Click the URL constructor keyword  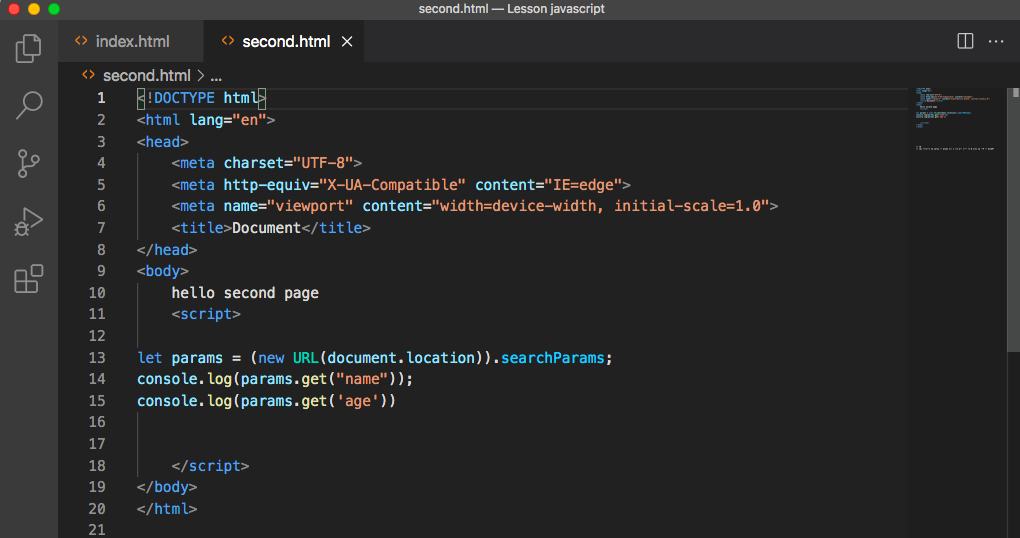(306, 358)
